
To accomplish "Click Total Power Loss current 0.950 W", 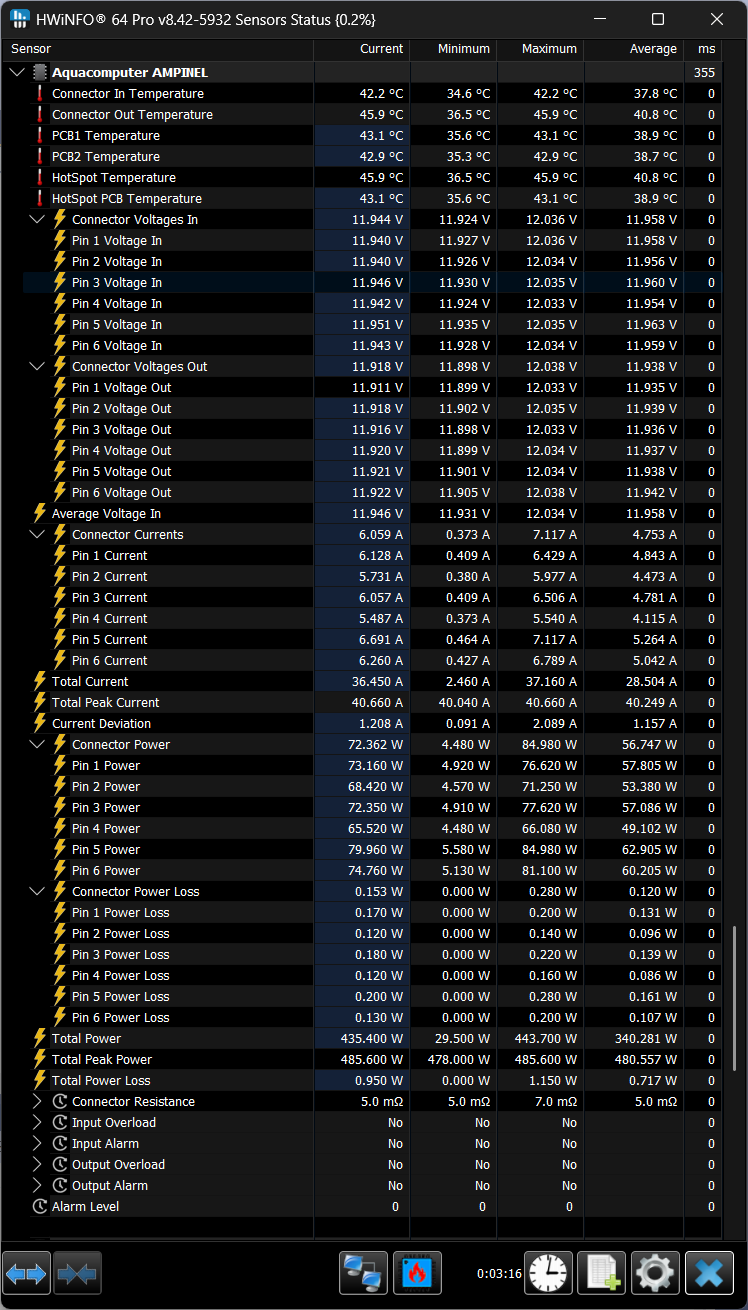I will (379, 1080).
